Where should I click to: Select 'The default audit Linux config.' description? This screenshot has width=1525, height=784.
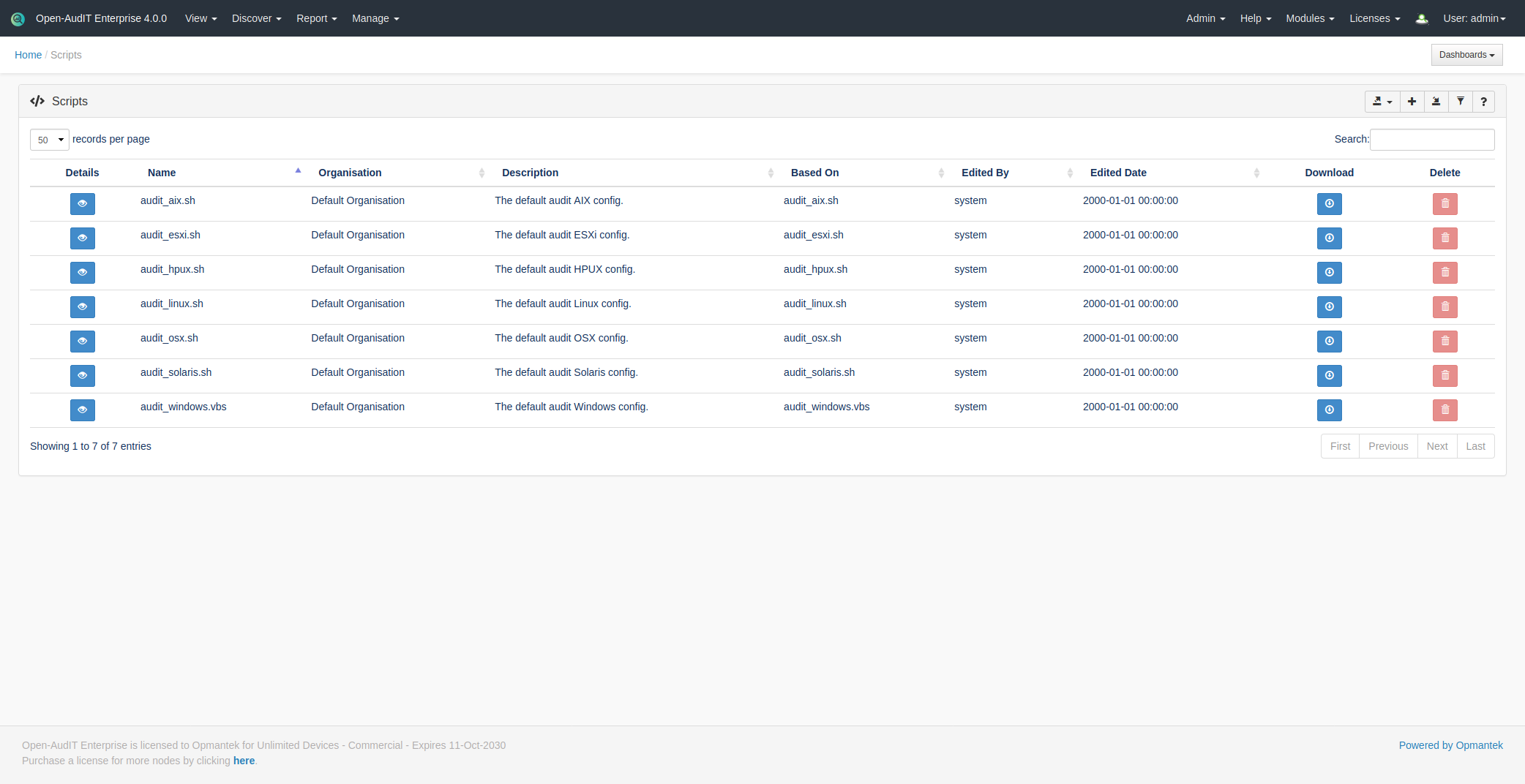(563, 304)
